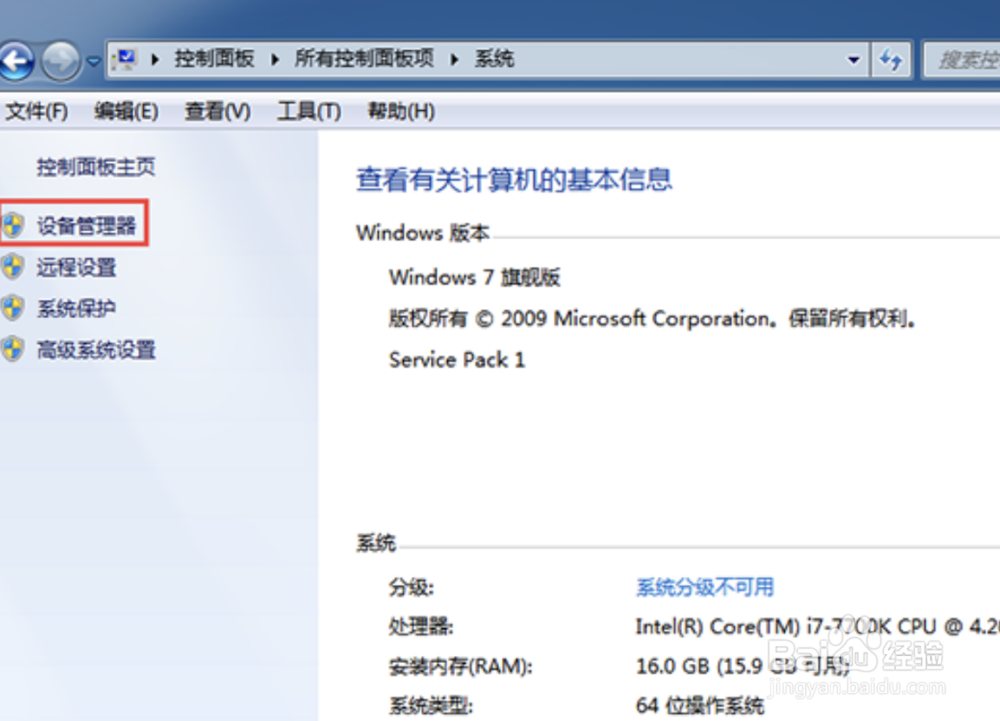Select the 2009 Microsoft Corporation copyright line
The height and width of the screenshot is (721, 1000).
coord(652,318)
